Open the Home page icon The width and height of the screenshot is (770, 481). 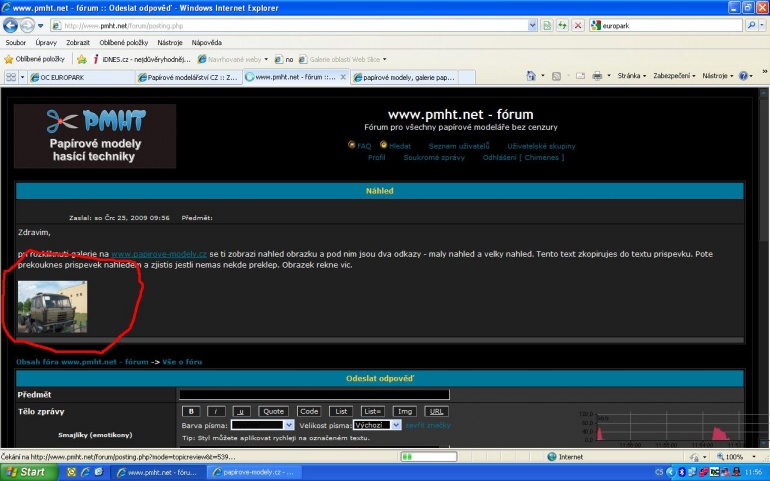pyautogui.click(x=531, y=76)
